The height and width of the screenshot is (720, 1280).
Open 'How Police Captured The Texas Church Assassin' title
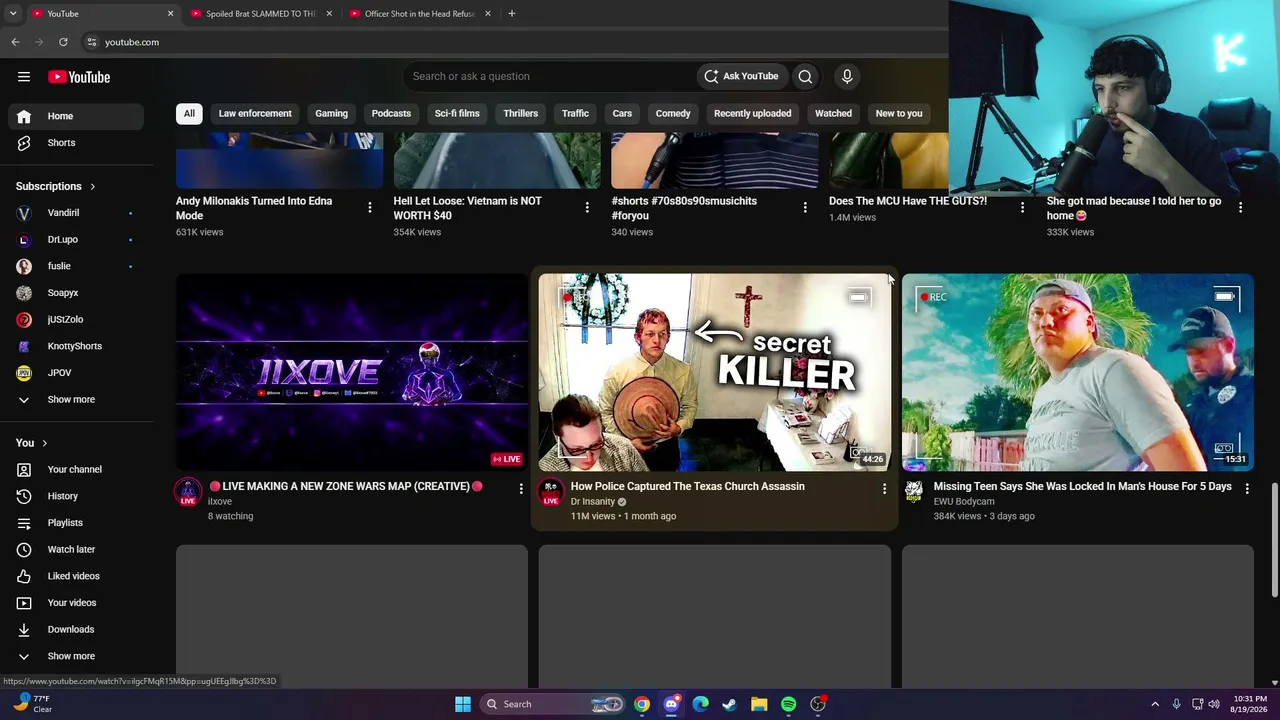click(687, 486)
